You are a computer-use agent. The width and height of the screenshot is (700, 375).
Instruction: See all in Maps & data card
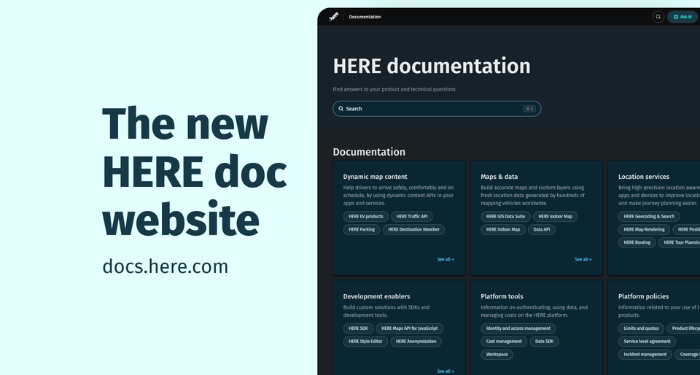[583, 259]
